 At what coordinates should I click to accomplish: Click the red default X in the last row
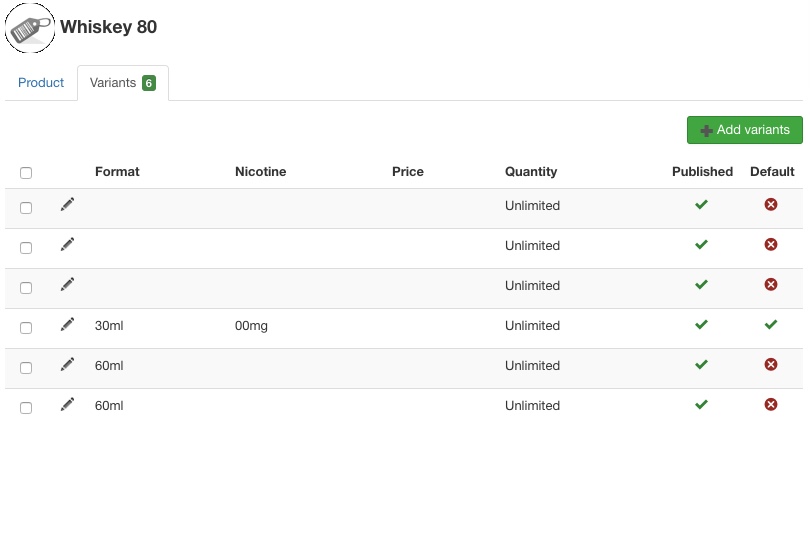[771, 405]
